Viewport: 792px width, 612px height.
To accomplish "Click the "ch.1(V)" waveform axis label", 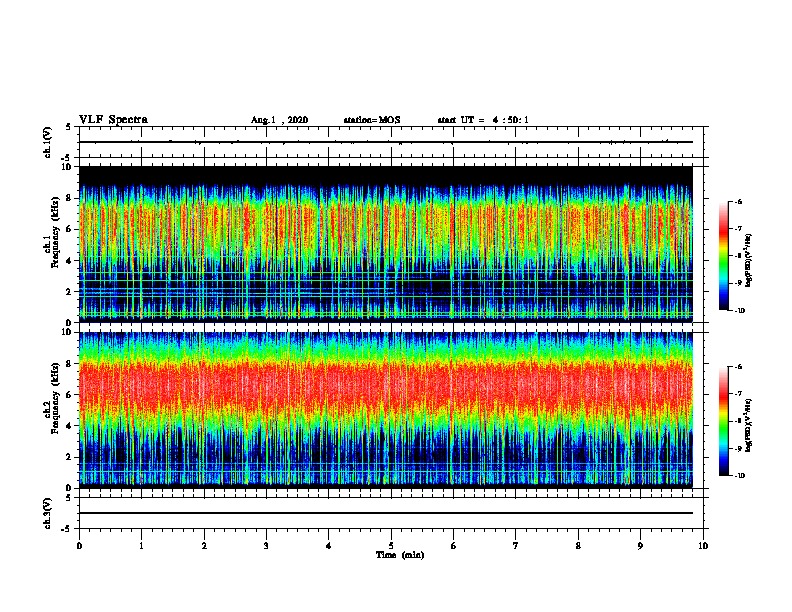I will (47, 142).
